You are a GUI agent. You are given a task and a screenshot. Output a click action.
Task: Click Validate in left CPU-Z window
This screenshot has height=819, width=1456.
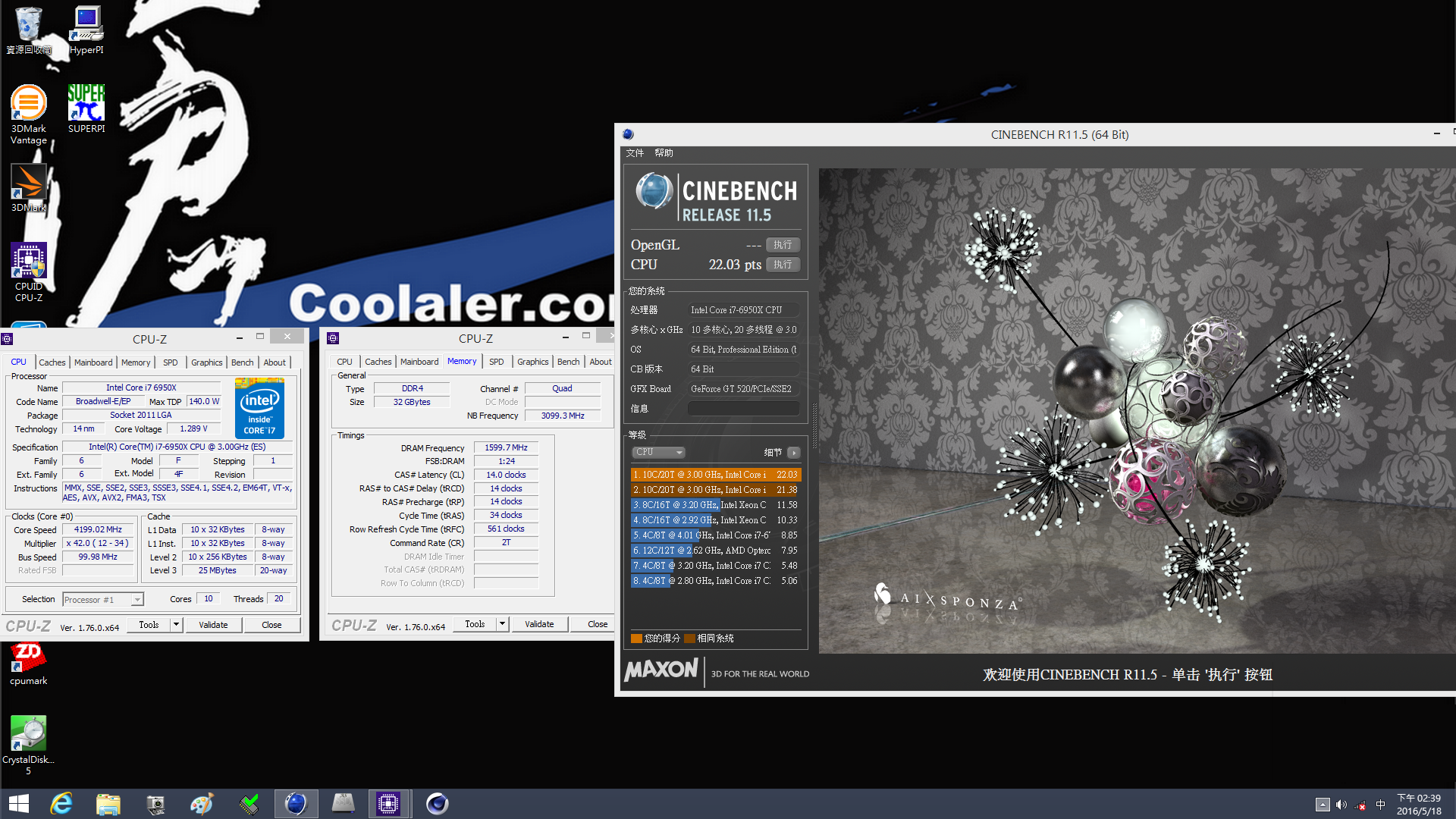click(x=213, y=625)
